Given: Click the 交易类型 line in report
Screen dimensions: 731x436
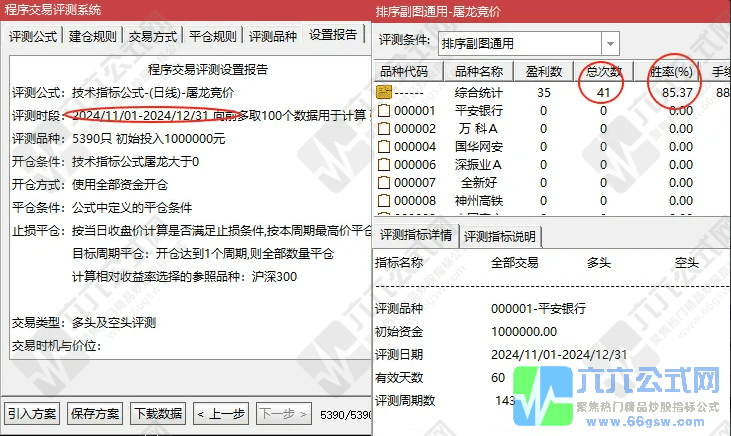Looking at the screenshot, I should [84, 323].
